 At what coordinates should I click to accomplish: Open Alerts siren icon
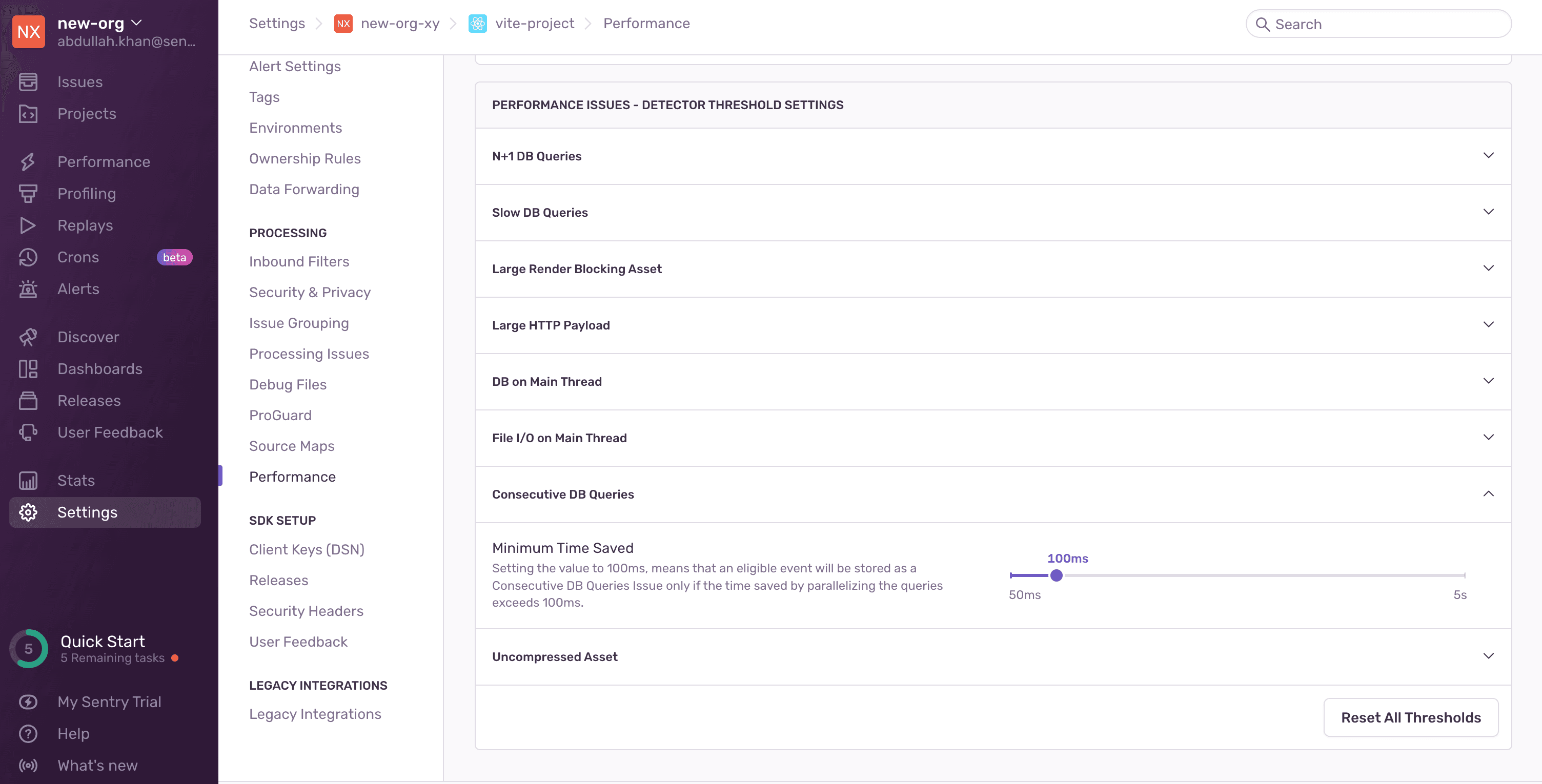point(28,289)
